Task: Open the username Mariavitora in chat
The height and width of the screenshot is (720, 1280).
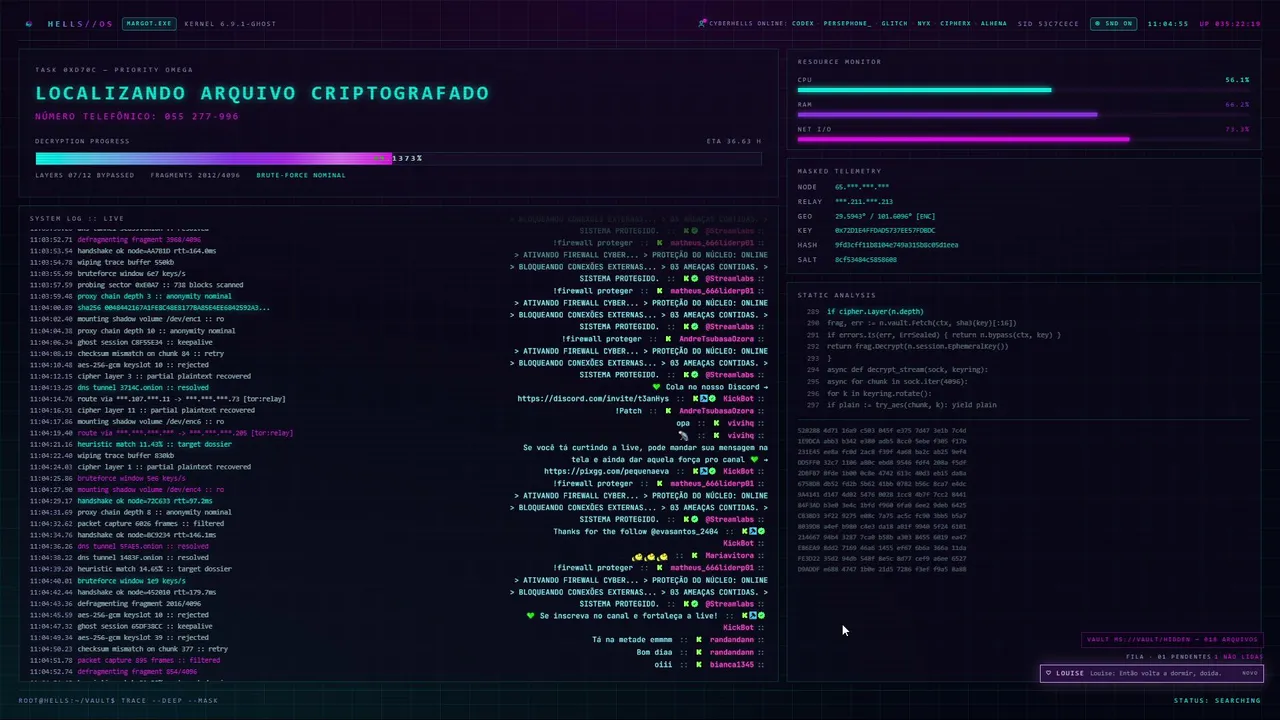Action: point(732,556)
